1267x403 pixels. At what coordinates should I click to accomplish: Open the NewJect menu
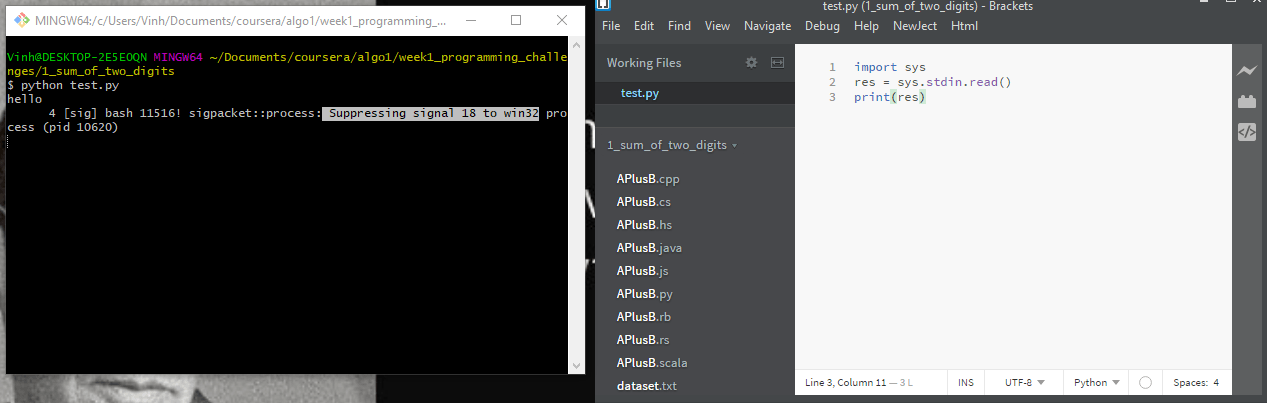(x=915, y=26)
